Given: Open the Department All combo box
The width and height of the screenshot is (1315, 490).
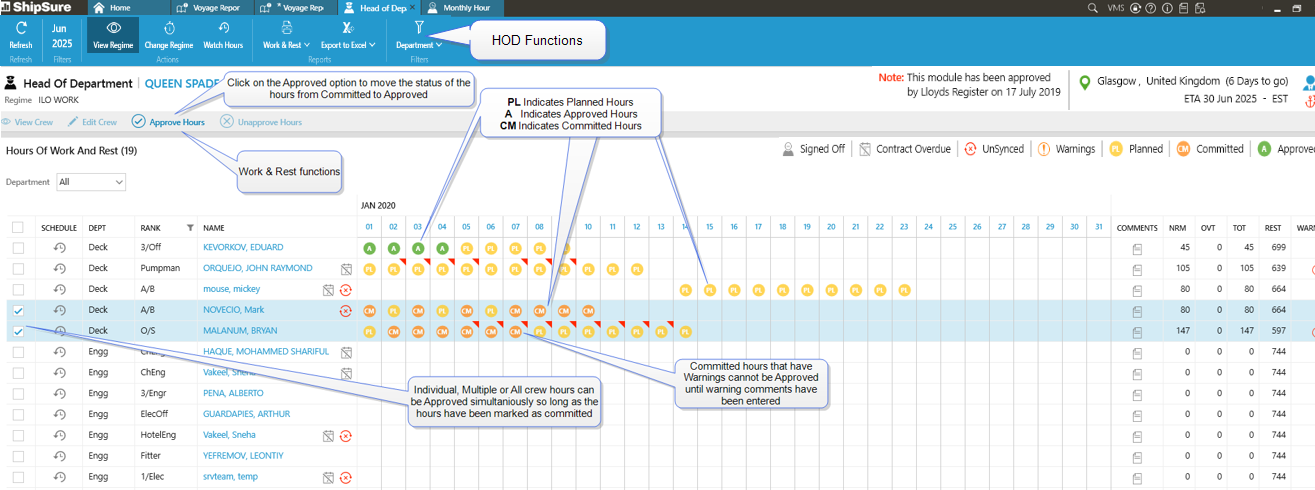Looking at the screenshot, I should click(x=91, y=182).
